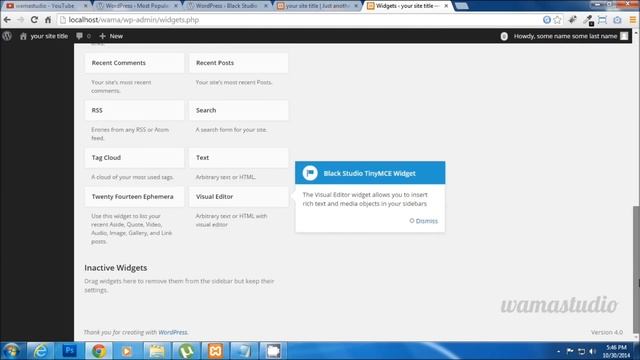Open the New content menu
The height and width of the screenshot is (360, 640).
[x=111, y=36]
